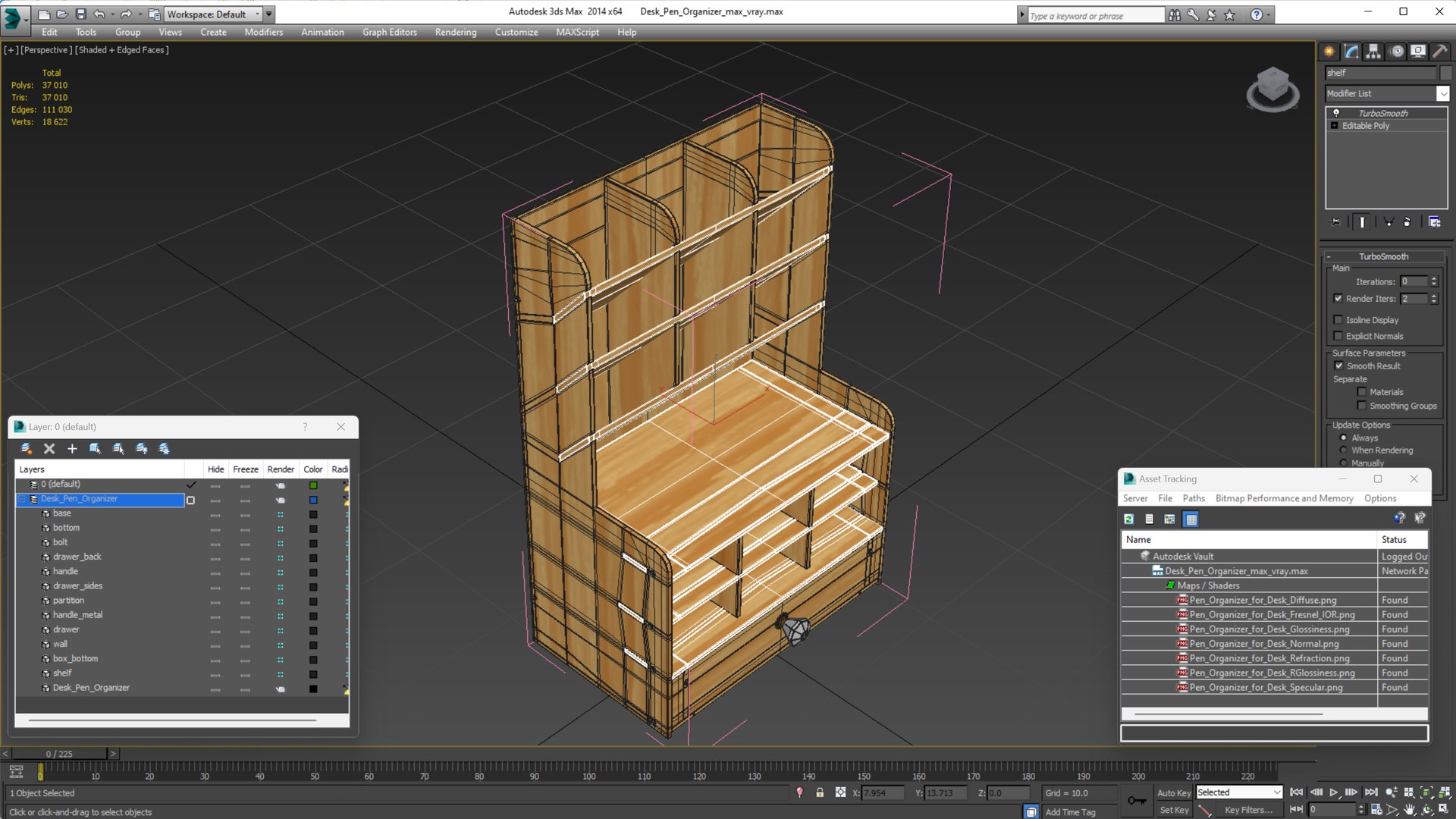Click Add selected objects plus icon

72,449
